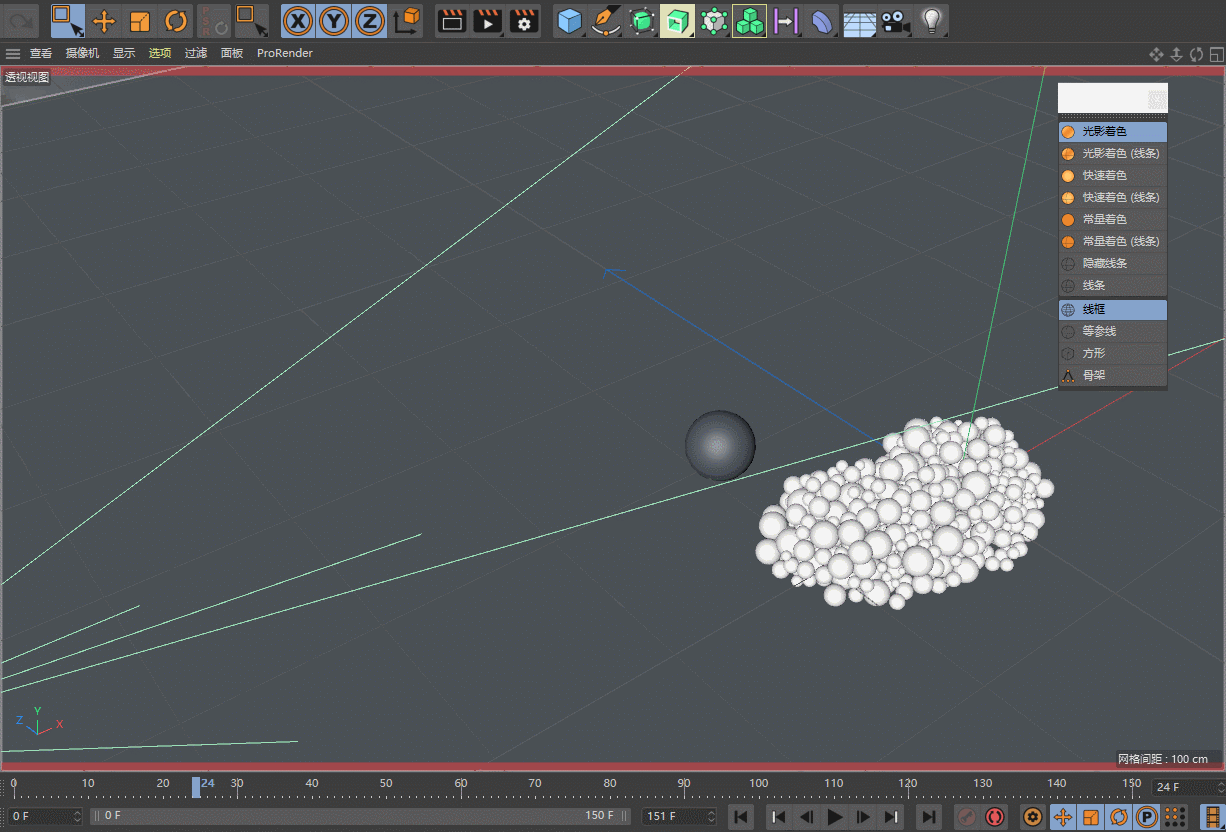Viewport: 1226px width, 832px height.
Task: Activate the Move tool in top toolbar
Action: pos(104,20)
